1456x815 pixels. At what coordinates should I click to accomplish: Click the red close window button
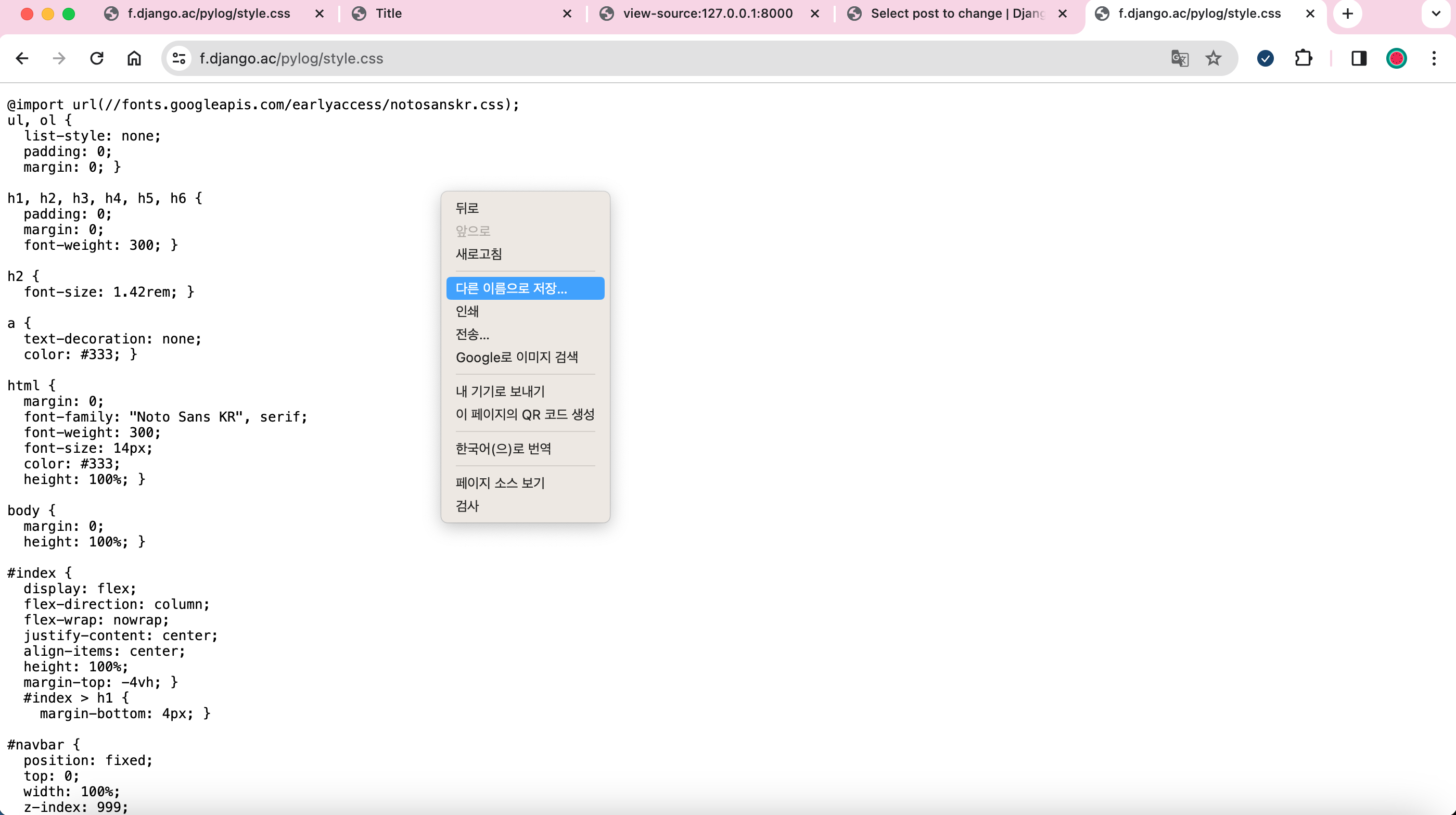pyautogui.click(x=27, y=14)
